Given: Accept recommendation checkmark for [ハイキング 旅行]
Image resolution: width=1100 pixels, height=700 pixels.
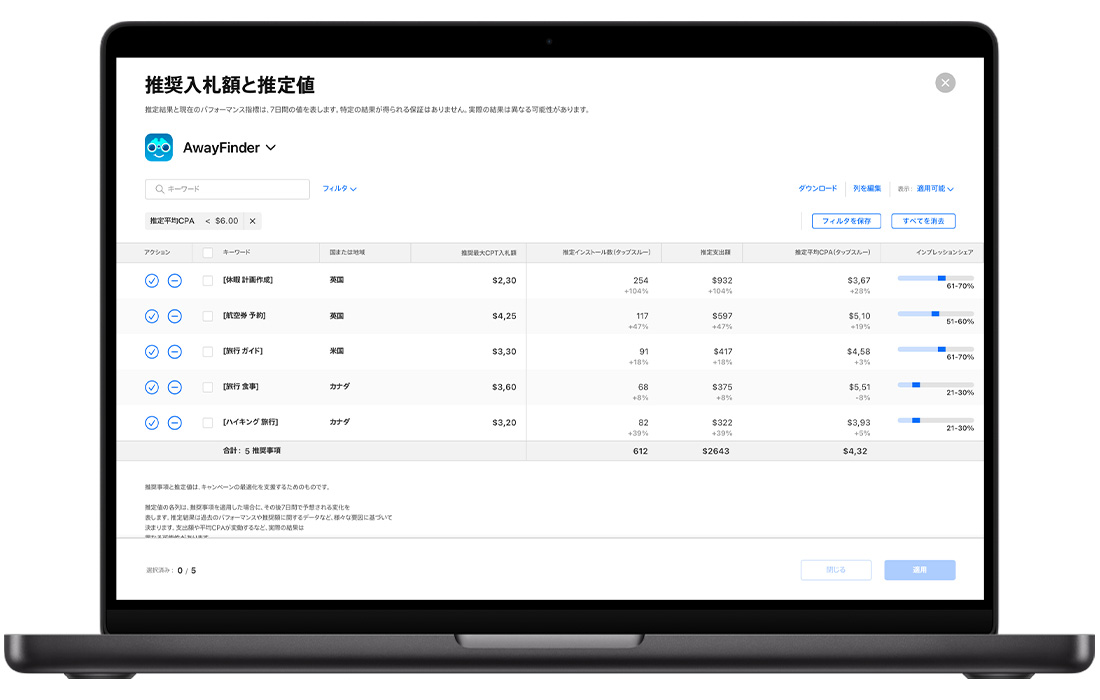Looking at the screenshot, I should coord(152,423).
